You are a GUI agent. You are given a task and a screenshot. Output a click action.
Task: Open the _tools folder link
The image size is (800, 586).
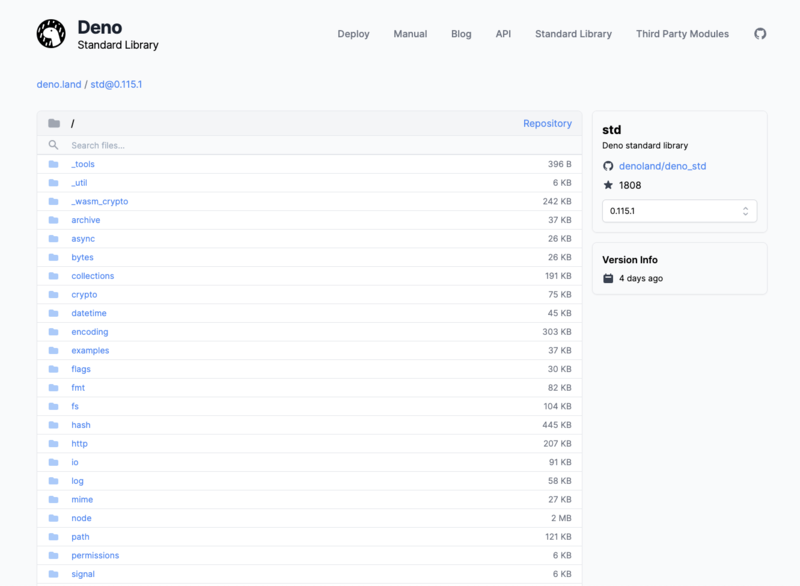(x=83, y=164)
